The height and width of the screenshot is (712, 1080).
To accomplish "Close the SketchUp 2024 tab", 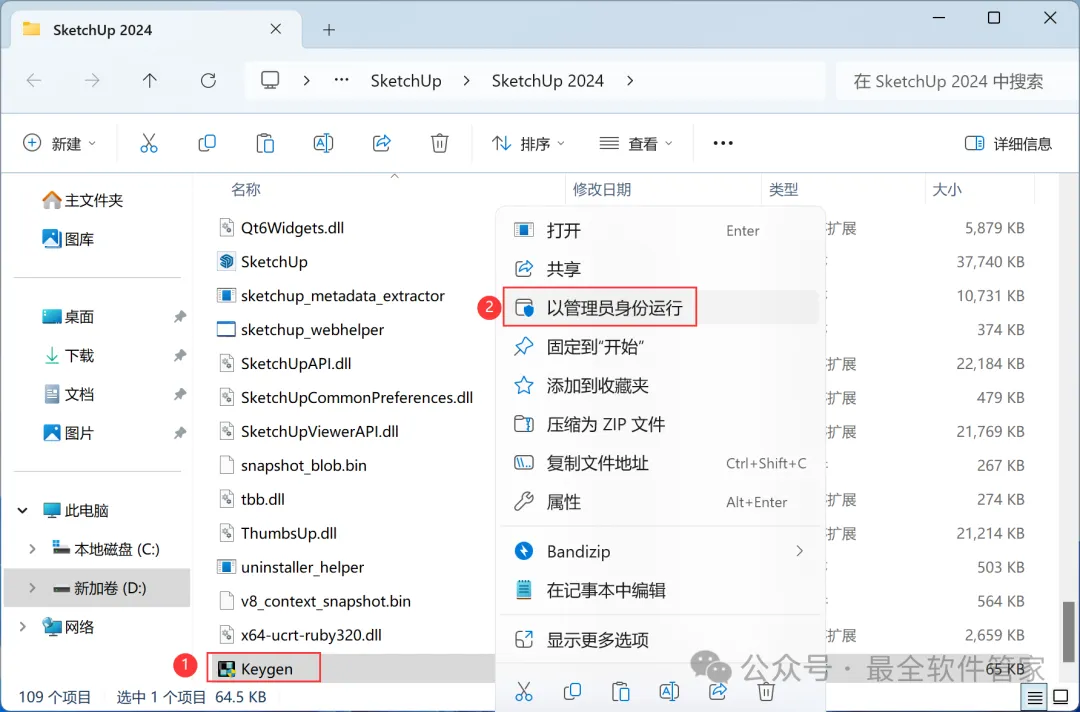I will point(276,29).
